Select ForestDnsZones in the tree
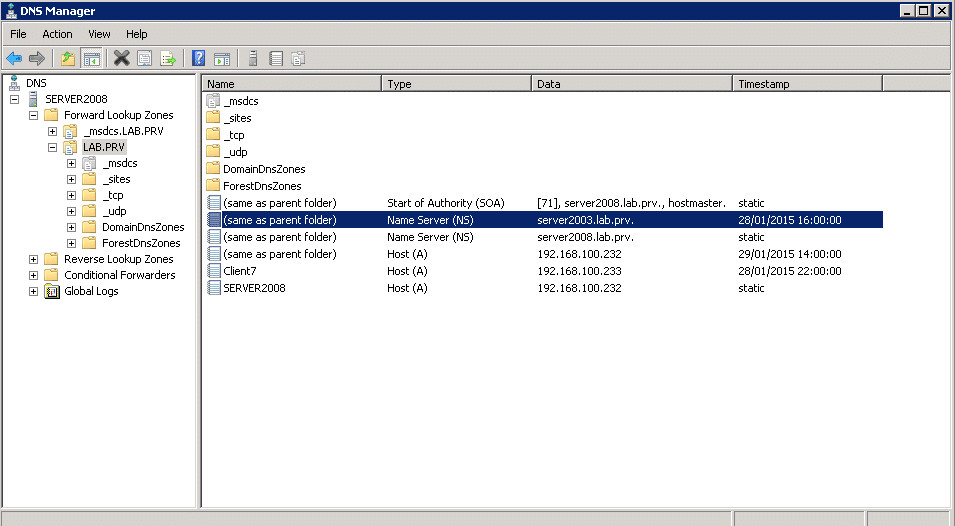Image resolution: width=955 pixels, height=526 pixels. 141,243
